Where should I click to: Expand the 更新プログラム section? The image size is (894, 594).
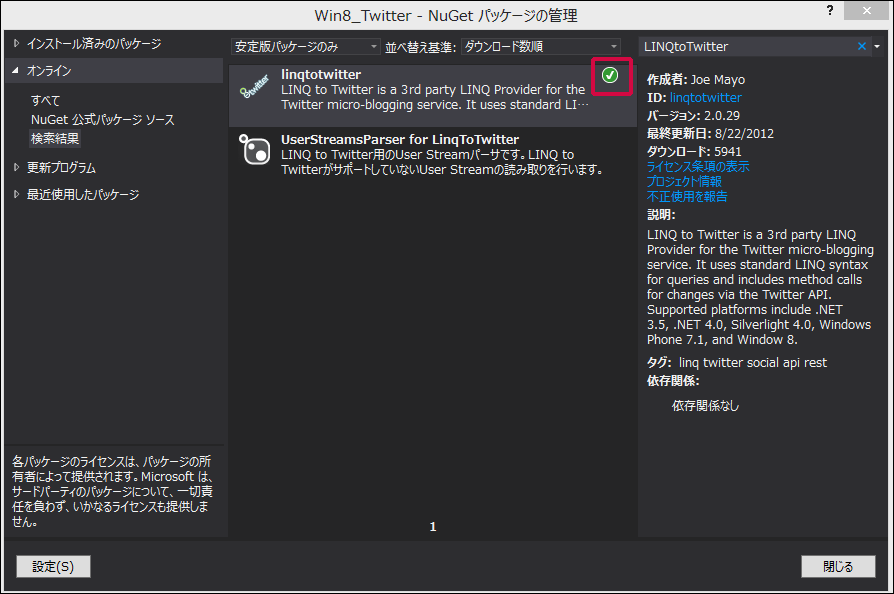[16, 167]
